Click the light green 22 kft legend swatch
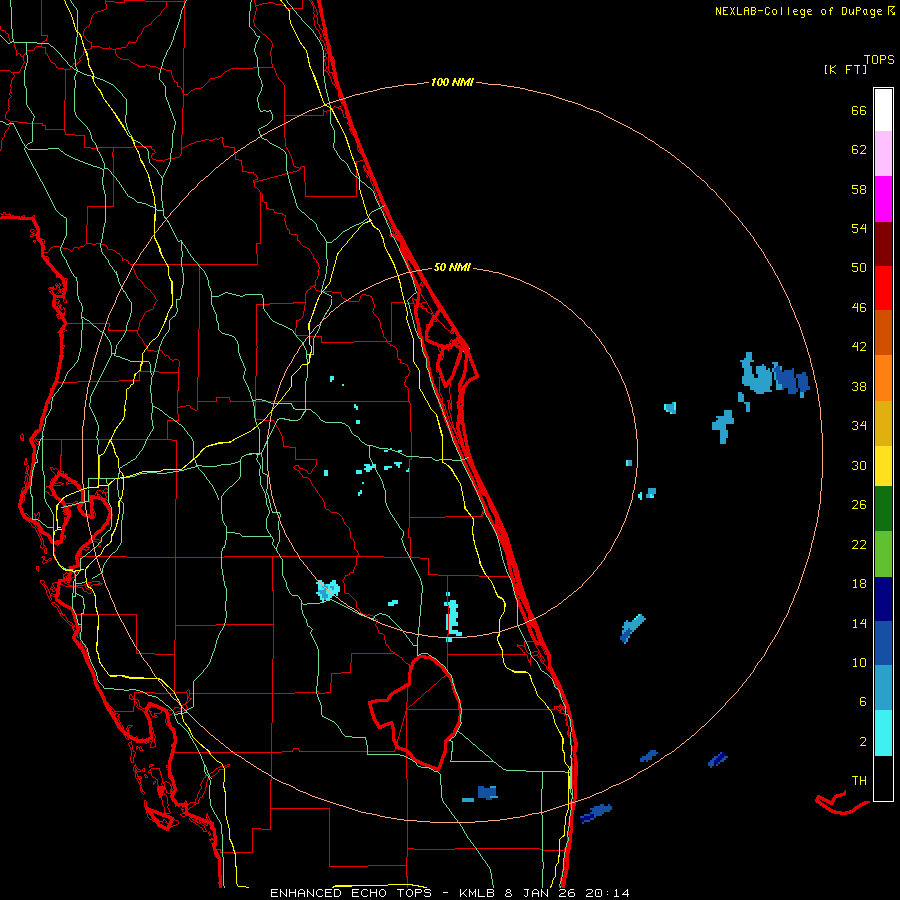This screenshot has height=900, width=900. pos(883,554)
